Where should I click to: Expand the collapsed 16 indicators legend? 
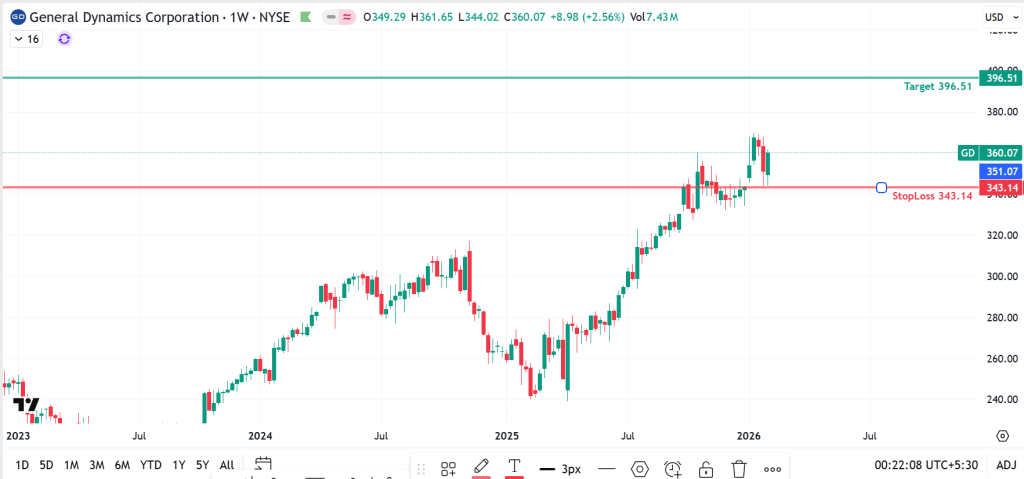point(26,38)
